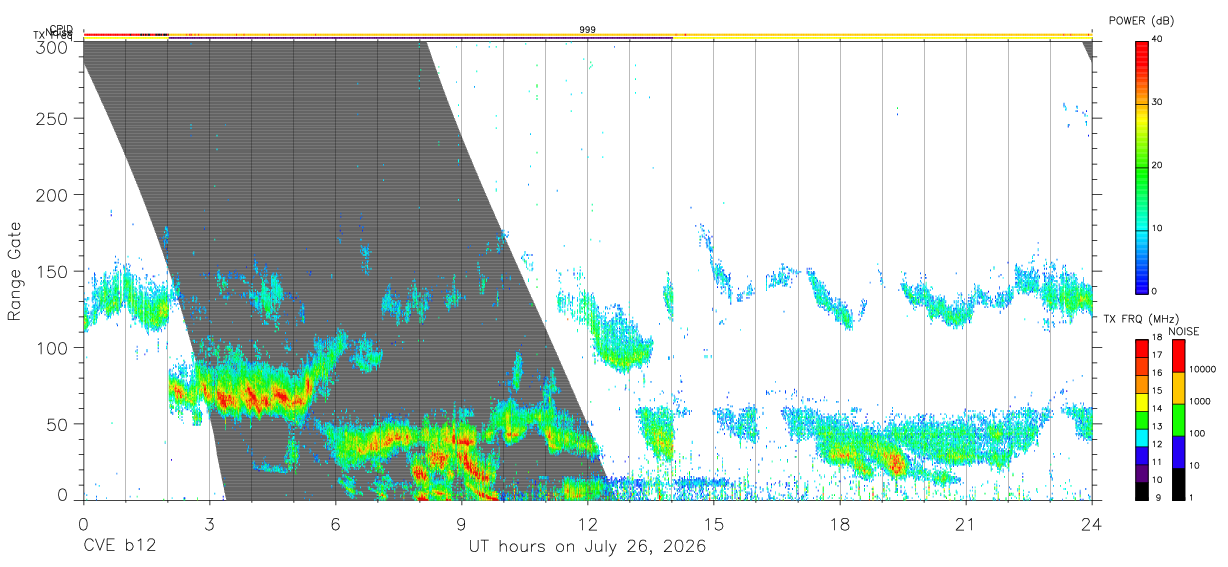Click the black 9 MHz frequency swatch

(1141, 490)
